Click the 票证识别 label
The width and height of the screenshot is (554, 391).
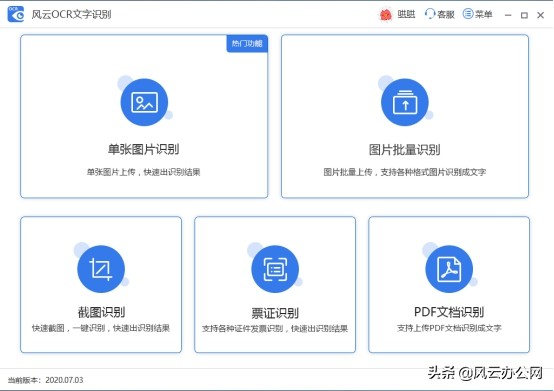[275, 313]
